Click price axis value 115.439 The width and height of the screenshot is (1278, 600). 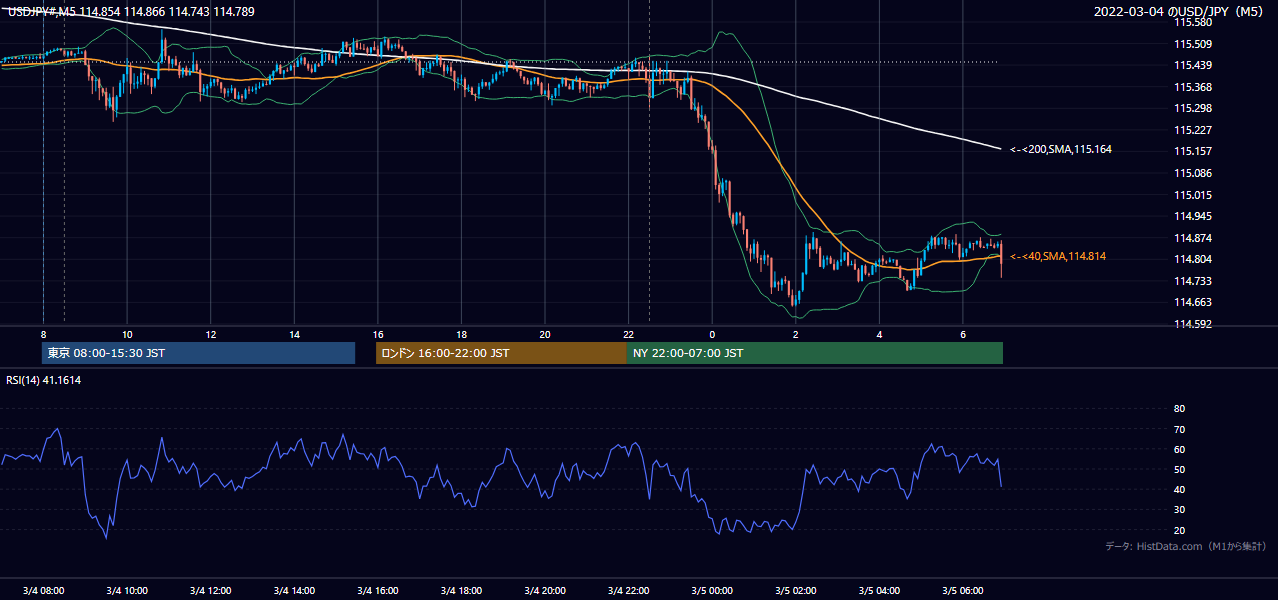1192,65
